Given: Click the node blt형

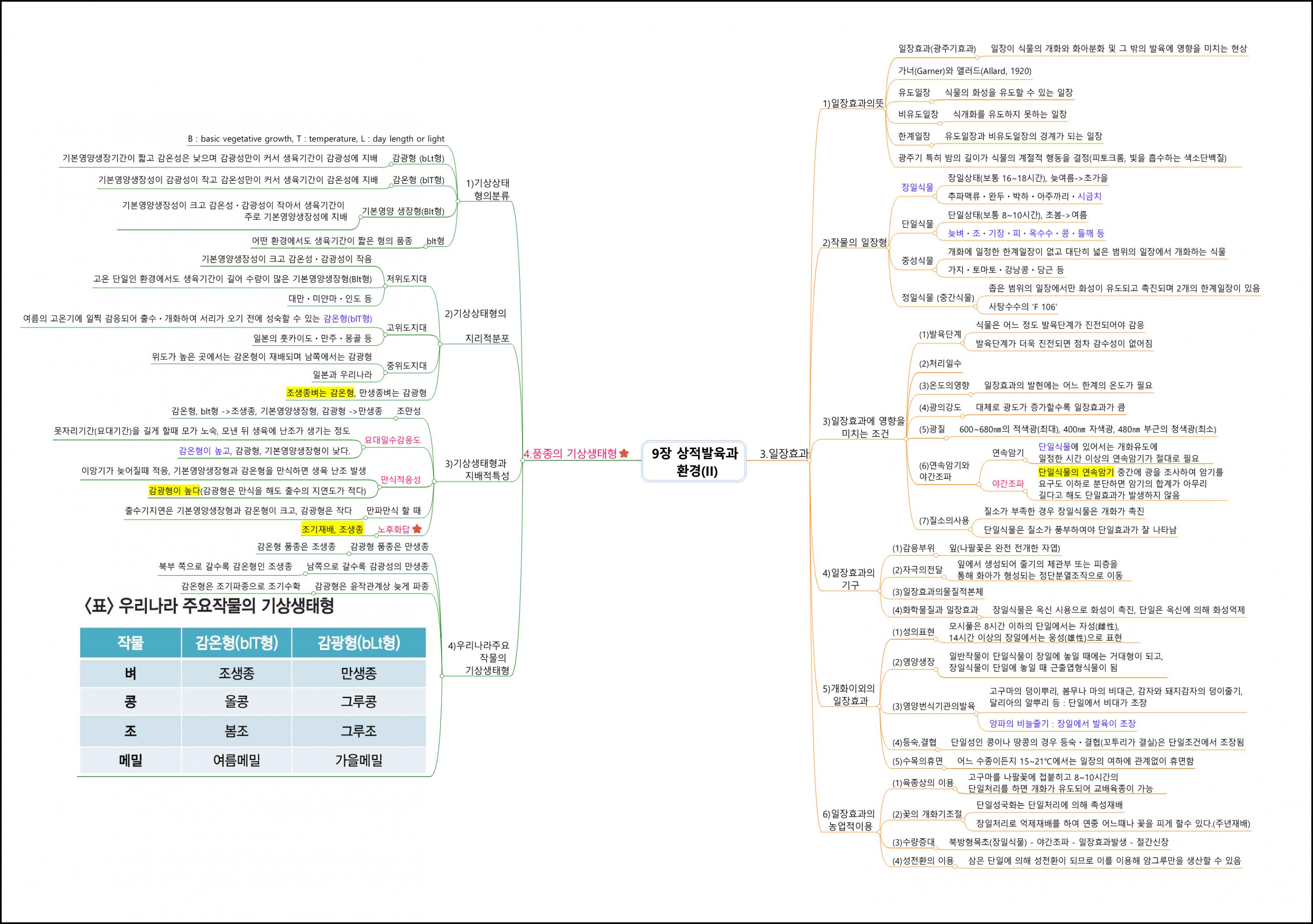Looking at the screenshot, I should pos(435,241).
